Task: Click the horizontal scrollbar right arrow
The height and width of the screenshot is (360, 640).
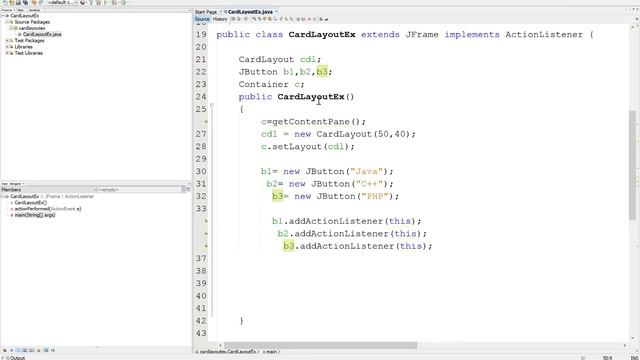Action: tap(624, 345)
